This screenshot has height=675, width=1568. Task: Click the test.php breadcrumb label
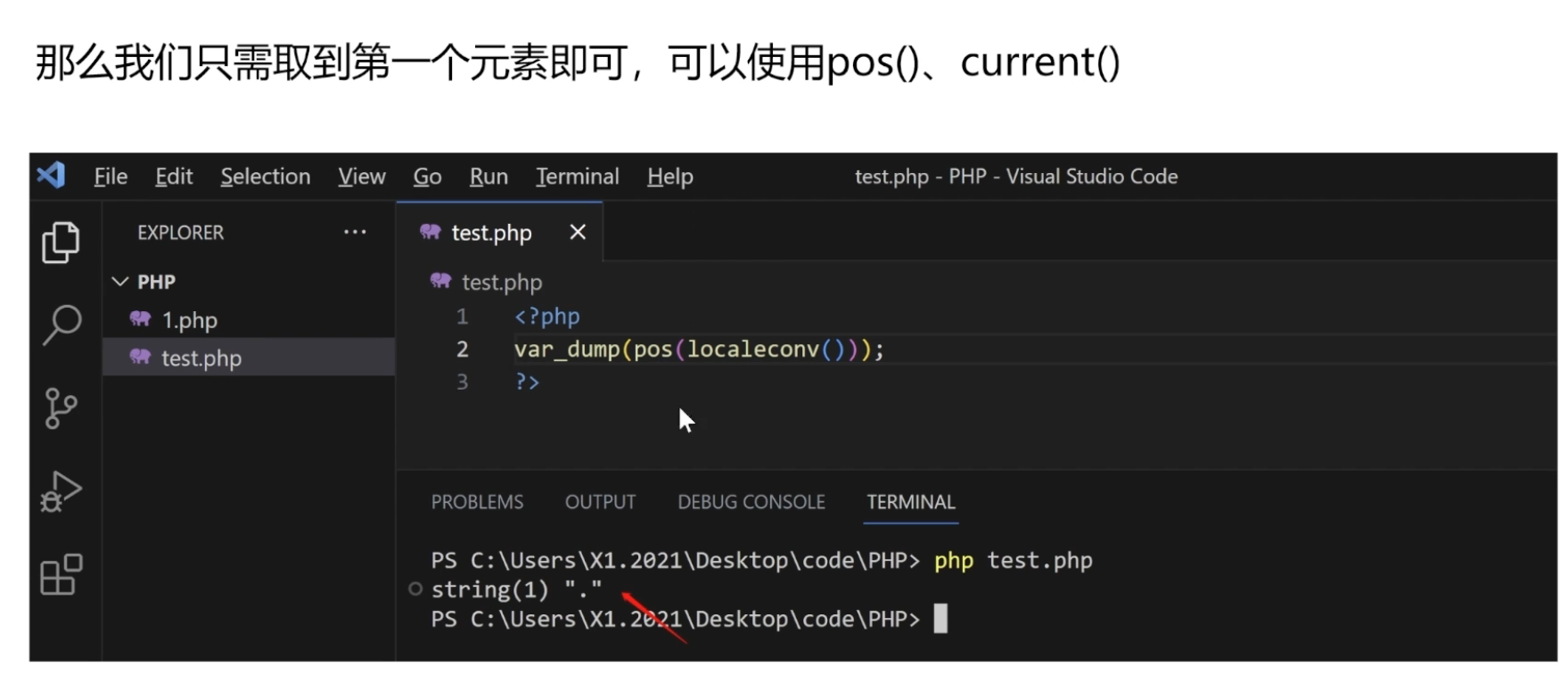502,282
